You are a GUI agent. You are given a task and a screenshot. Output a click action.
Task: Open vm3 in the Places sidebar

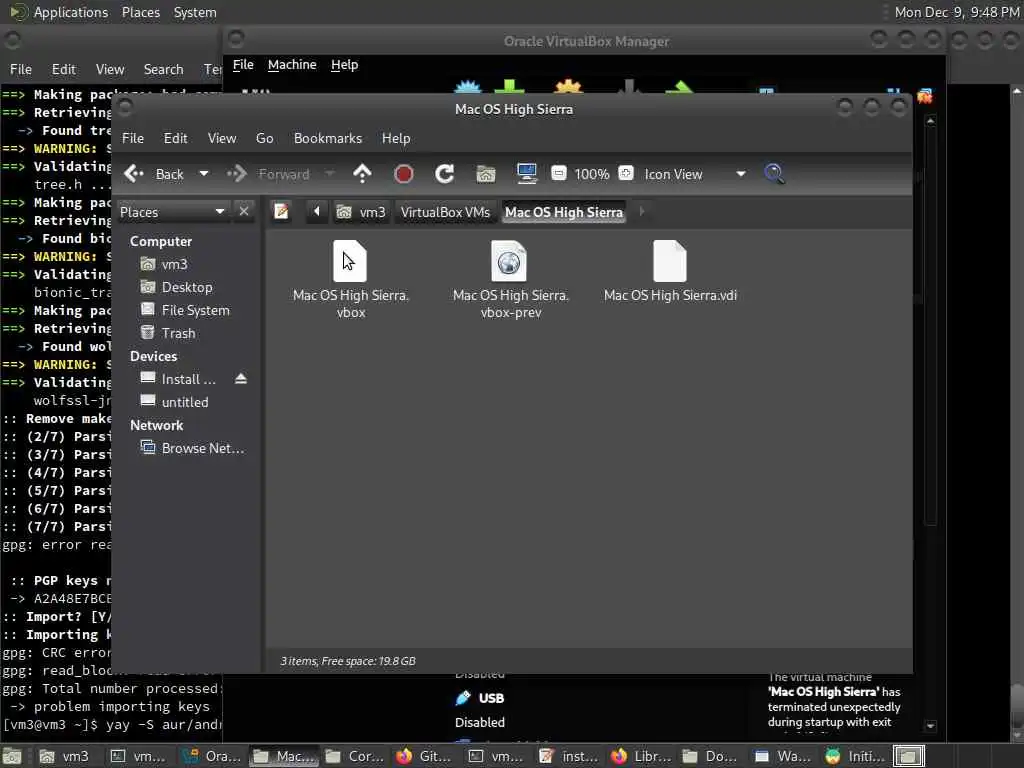point(174,264)
